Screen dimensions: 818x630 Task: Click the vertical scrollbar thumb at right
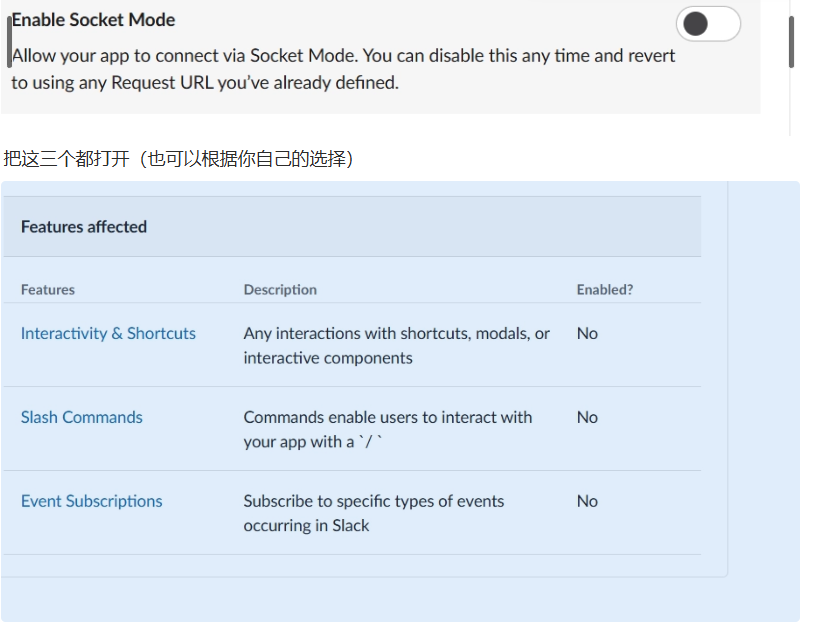click(x=791, y=42)
